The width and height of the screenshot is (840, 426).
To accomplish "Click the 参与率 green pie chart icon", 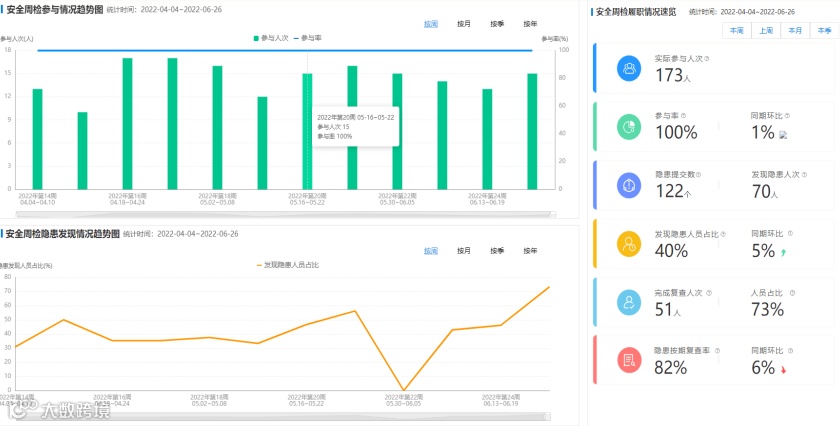I will pos(629,127).
